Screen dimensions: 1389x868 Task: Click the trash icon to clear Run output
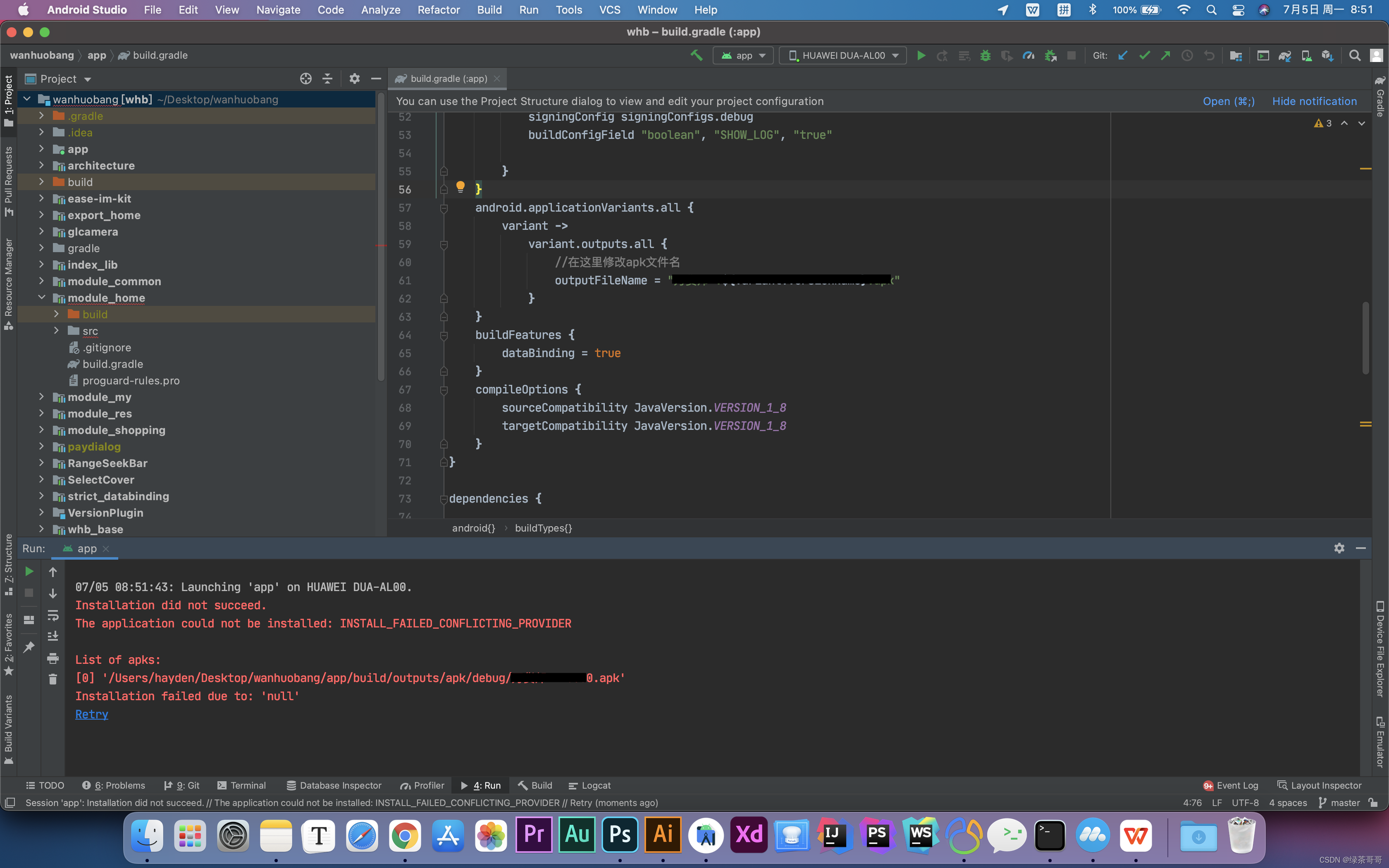[x=53, y=679]
